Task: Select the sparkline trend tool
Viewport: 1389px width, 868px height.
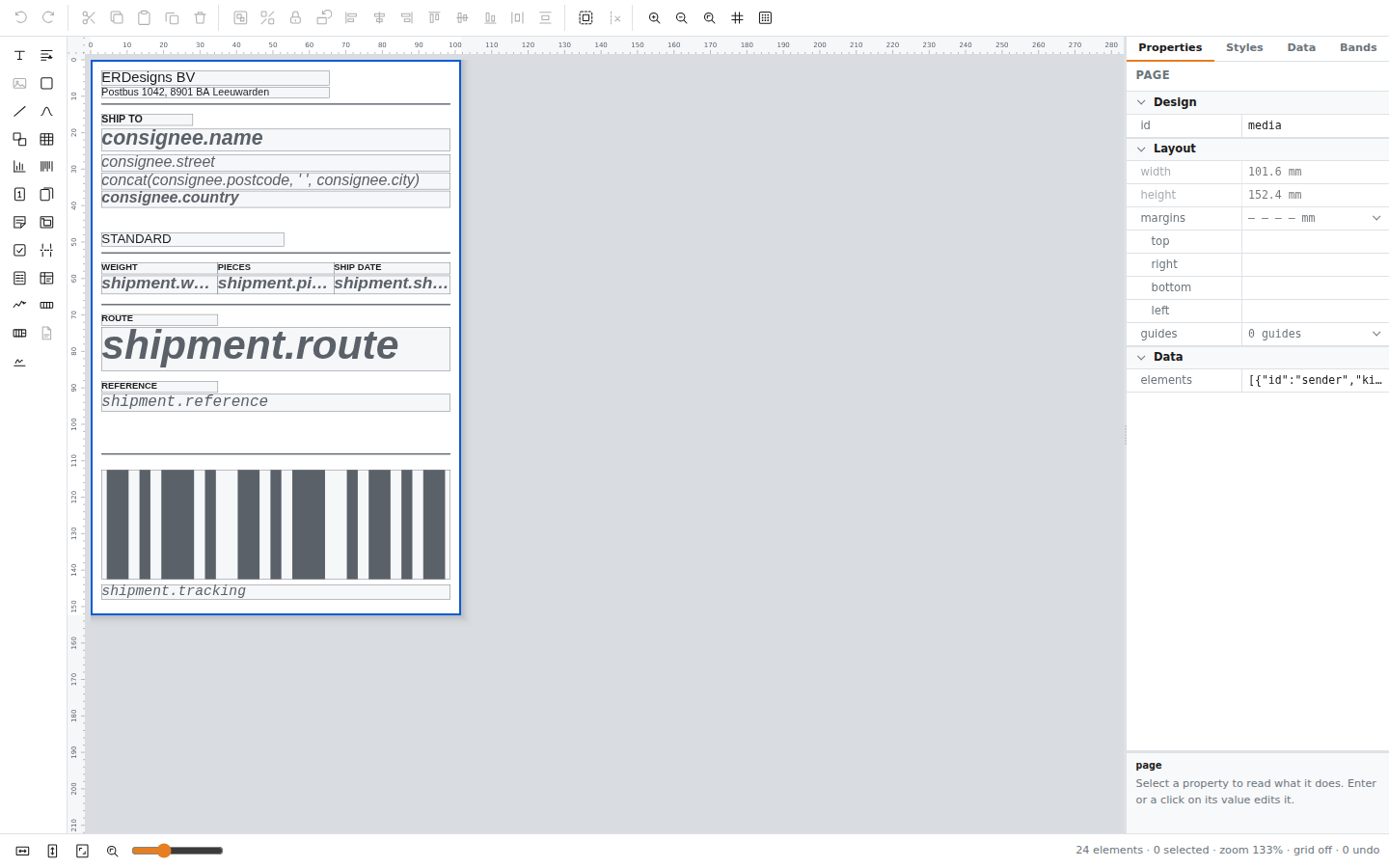Action: click(19, 305)
